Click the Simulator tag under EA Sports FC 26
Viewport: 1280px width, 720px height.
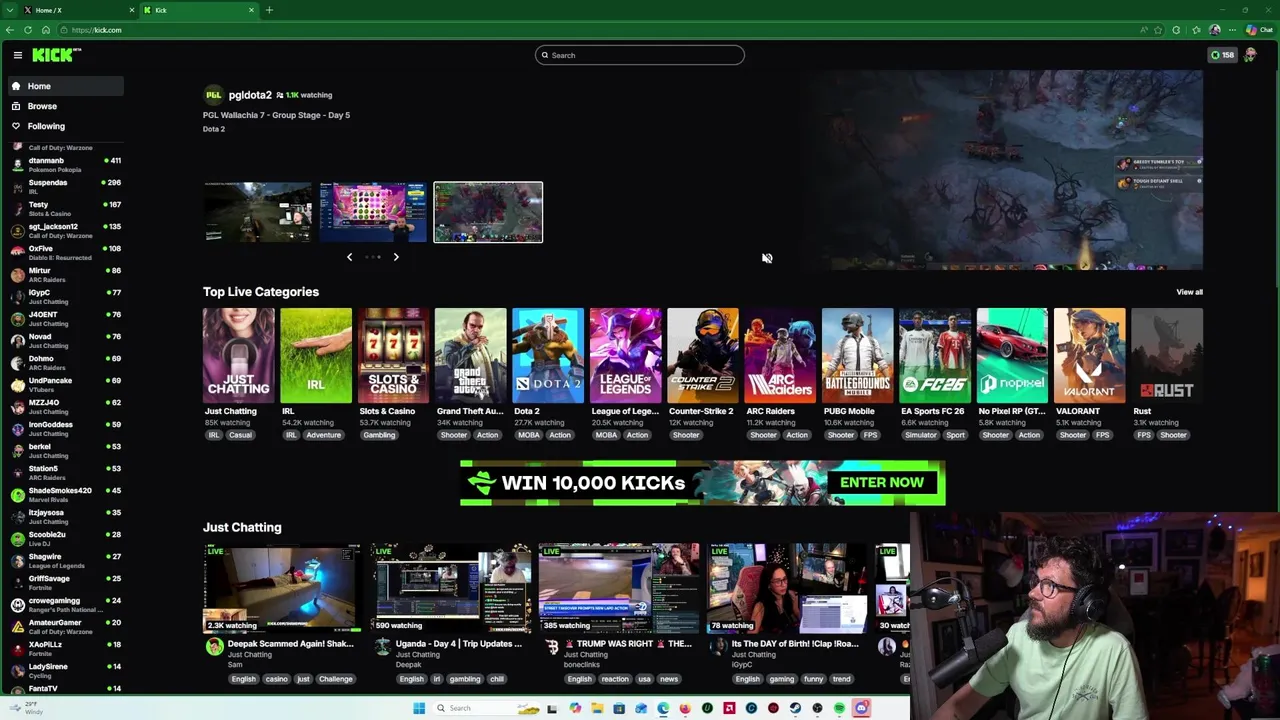[921, 435]
